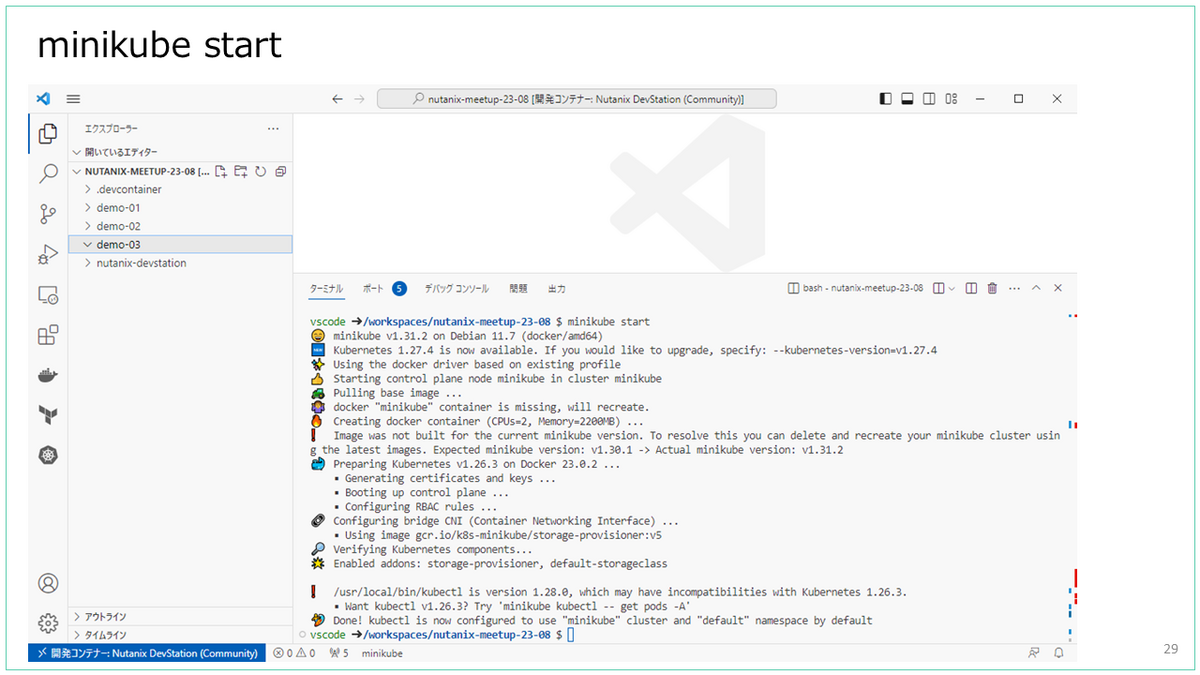Expand the Outline section

(x=181, y=617)
